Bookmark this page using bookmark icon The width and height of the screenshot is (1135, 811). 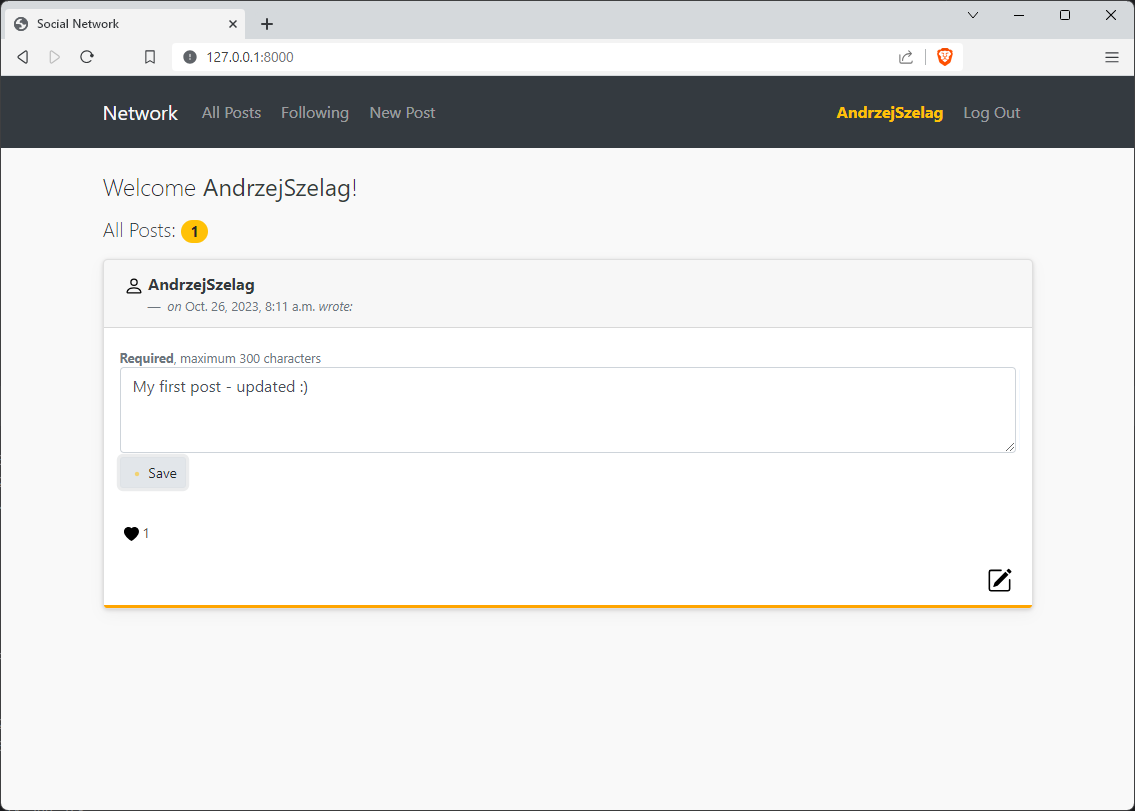pos(150,57)
